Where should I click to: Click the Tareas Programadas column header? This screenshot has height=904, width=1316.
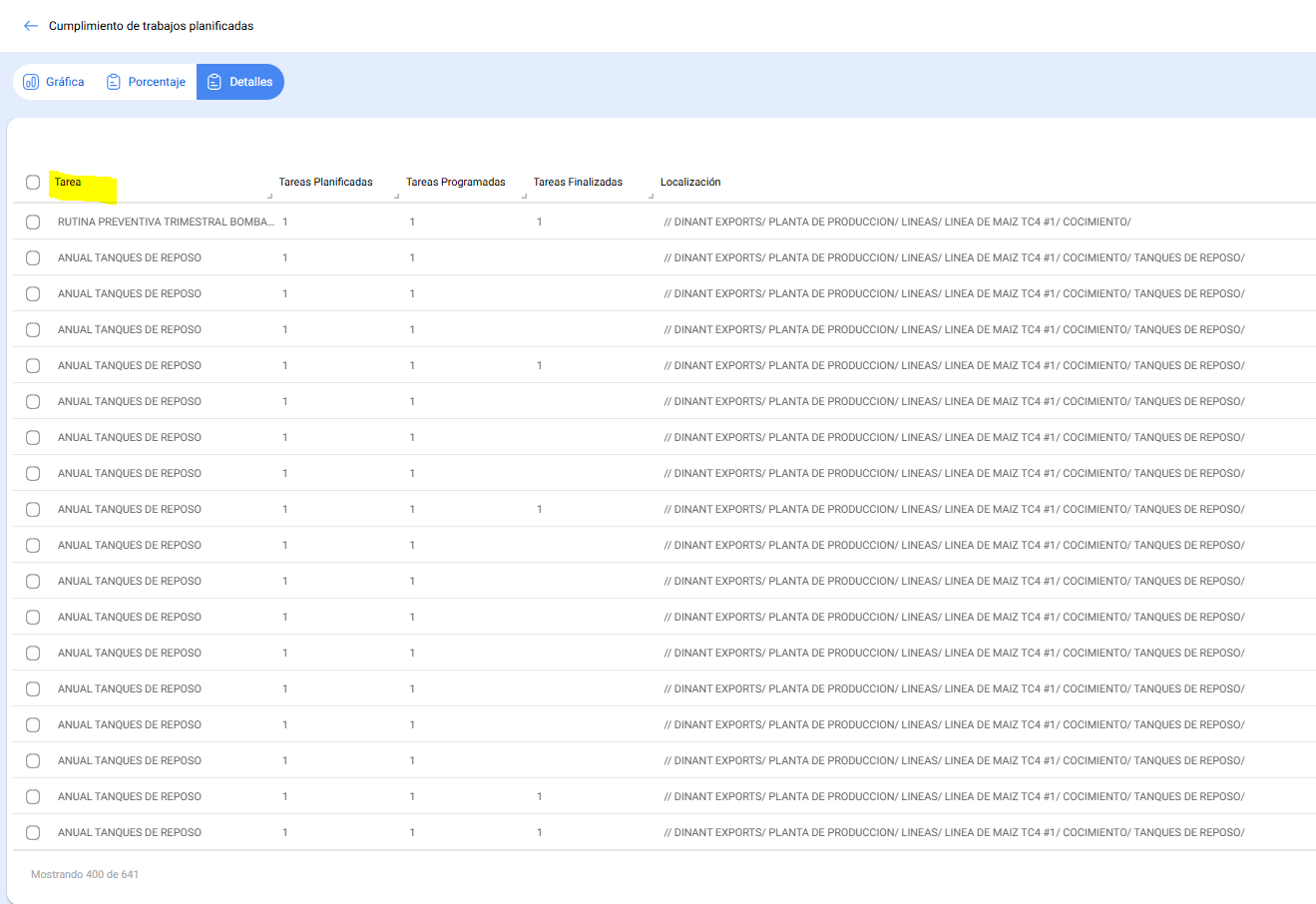pyautogui.click(x=455, y=182)
